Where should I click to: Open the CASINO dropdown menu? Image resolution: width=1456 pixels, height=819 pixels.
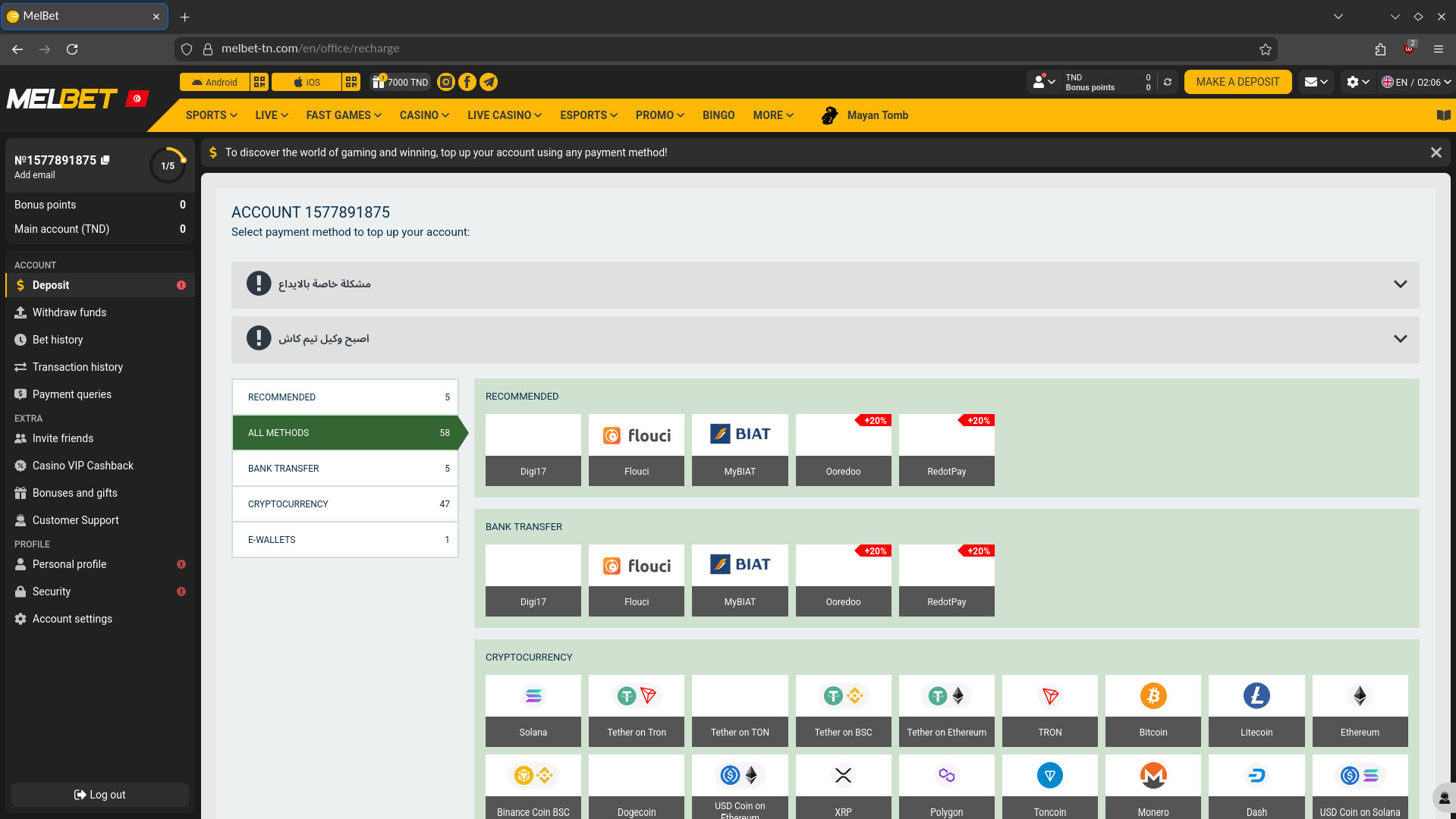(424, 115)
